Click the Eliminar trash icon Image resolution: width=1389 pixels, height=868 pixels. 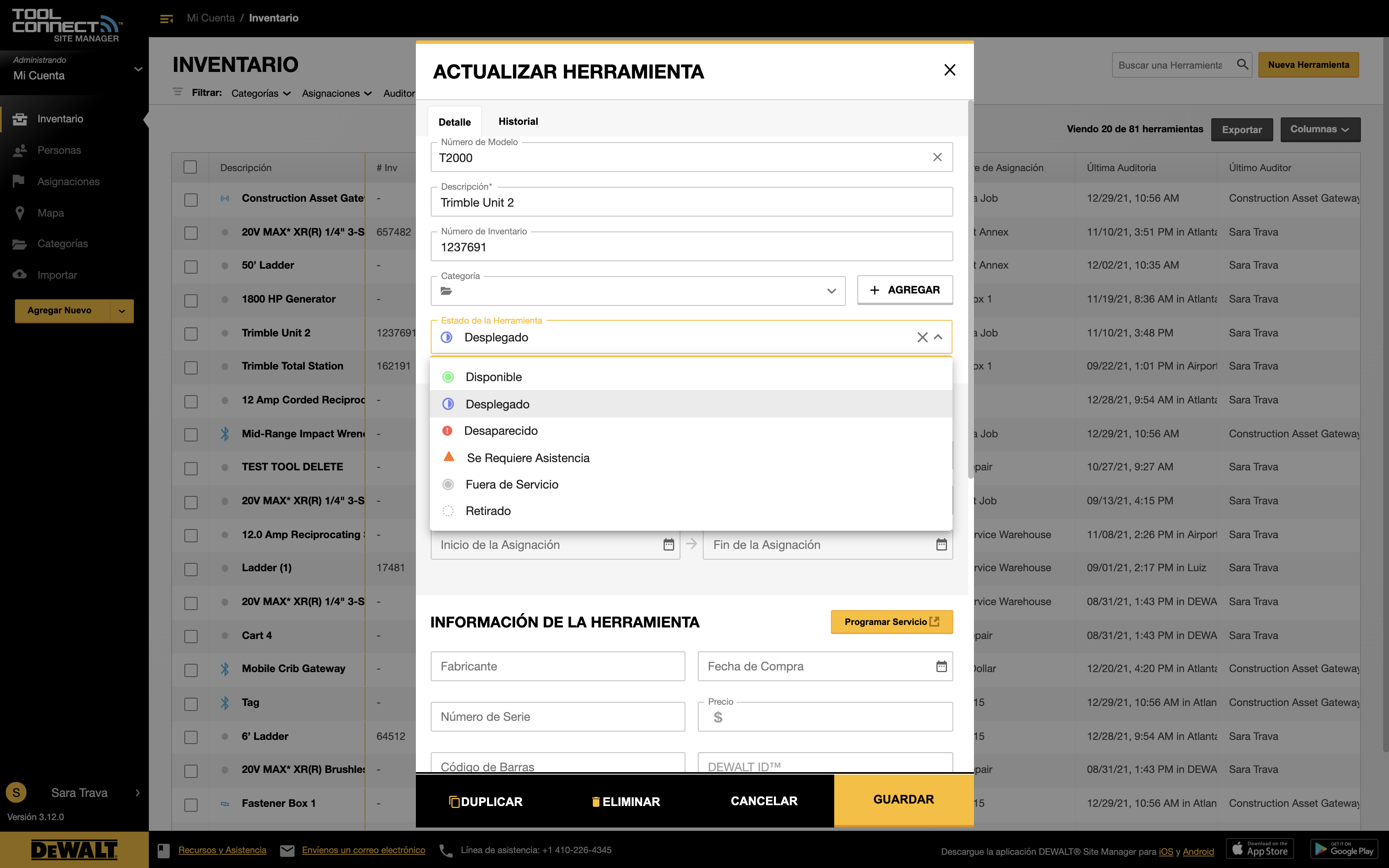(x=596, y=801)
